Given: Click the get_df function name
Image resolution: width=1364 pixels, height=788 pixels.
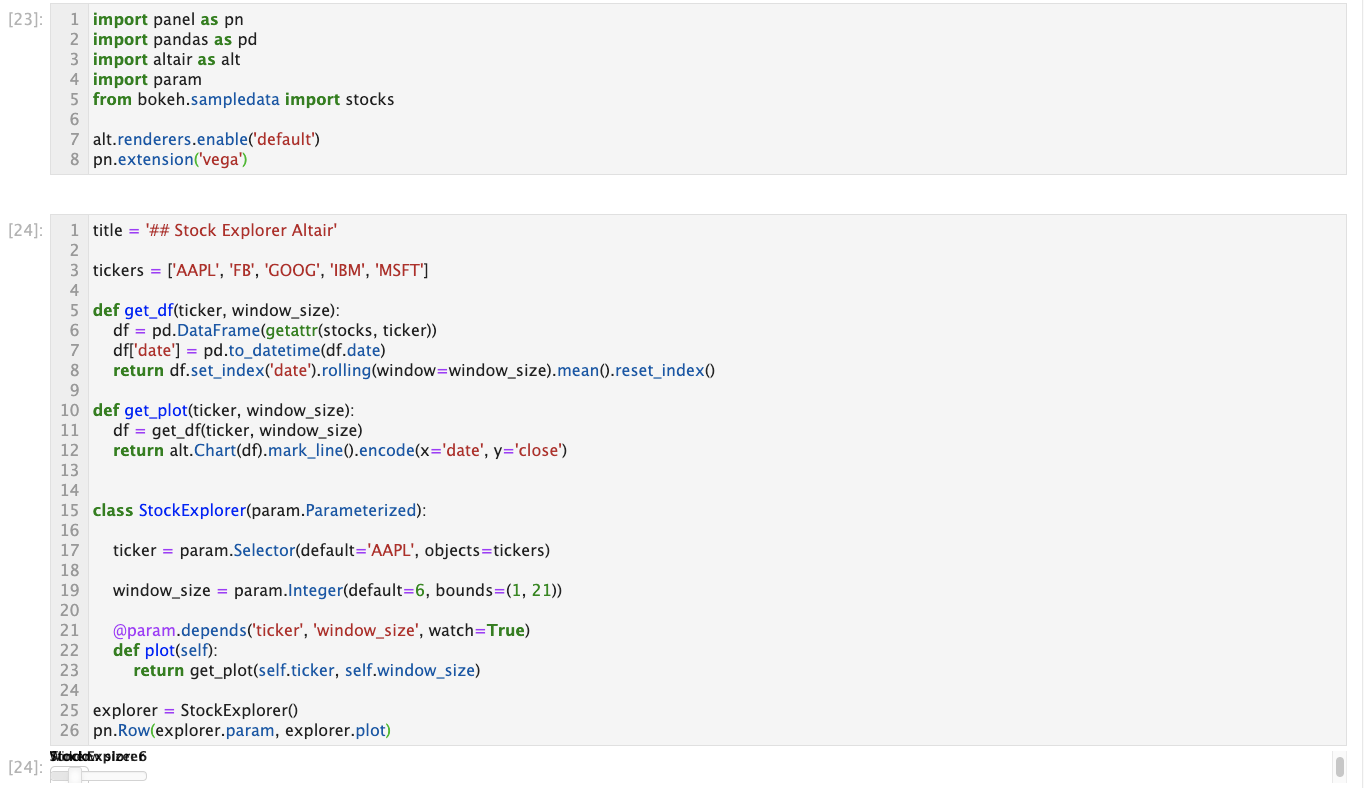Looking at the screenshot, I should [148, 309].
